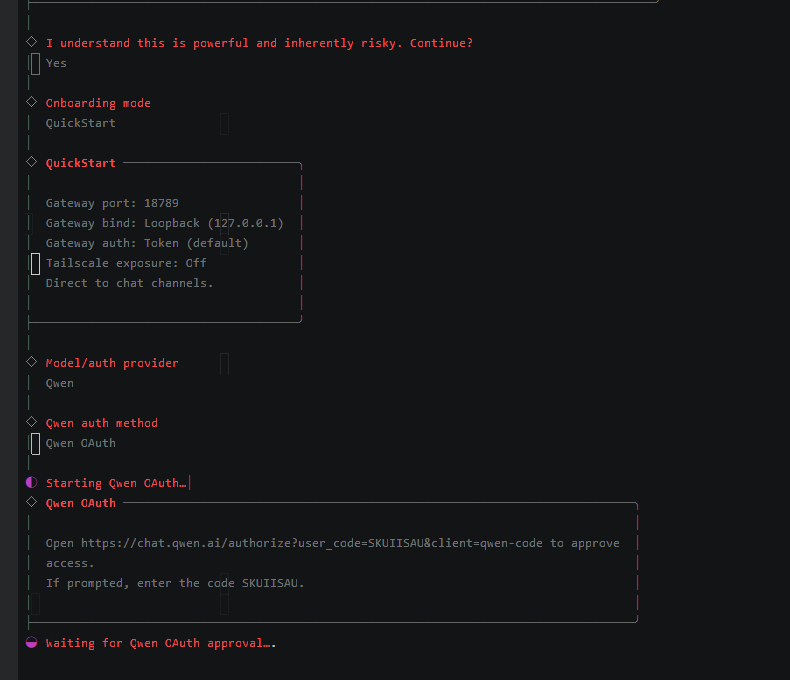Click the diamond icon beside Model/auth provider
This screenshot has width=790, height=680.
click(31, 362)
